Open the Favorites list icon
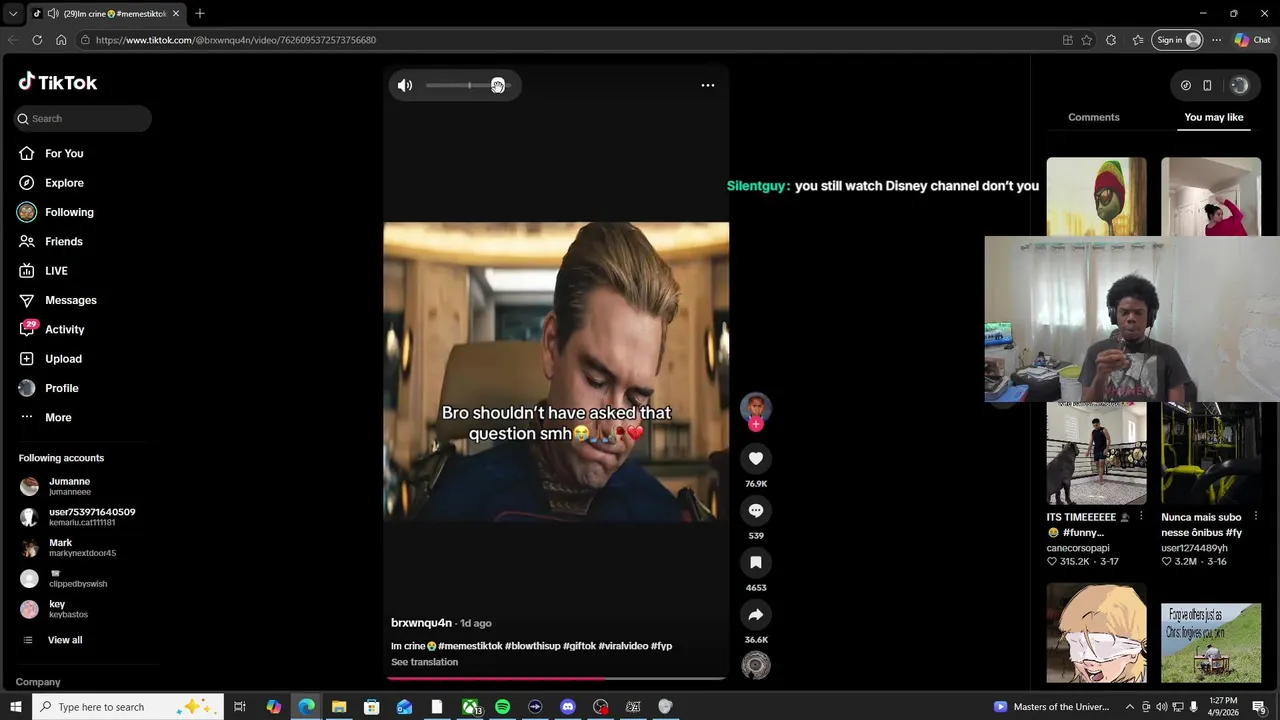1280x720 pixels. [x=1138, y=40]
